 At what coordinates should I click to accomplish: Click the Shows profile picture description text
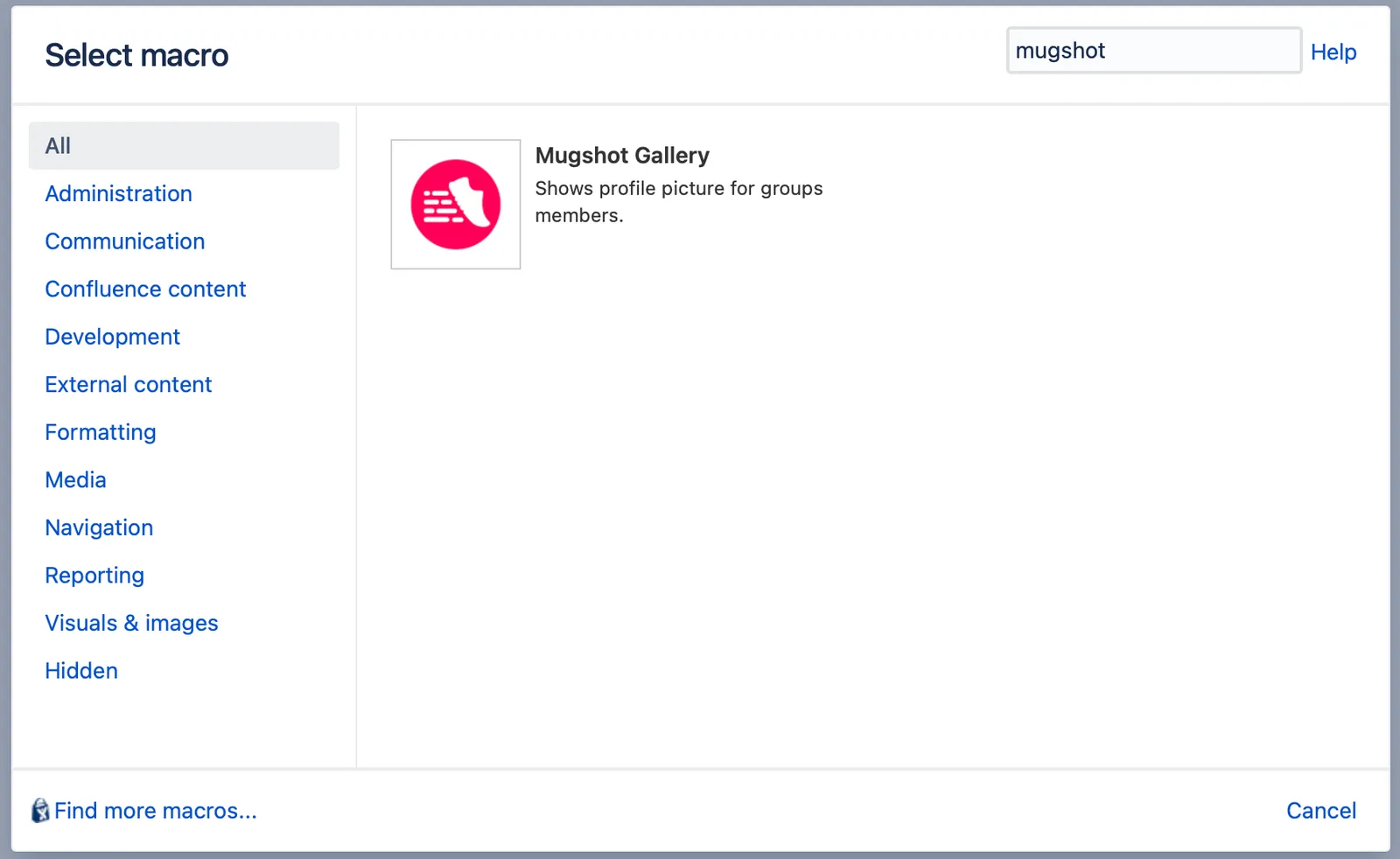[x=679, y=202]
